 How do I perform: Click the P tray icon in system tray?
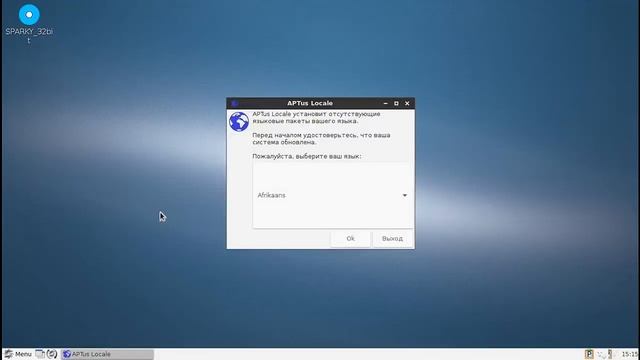tap(589, 354)
